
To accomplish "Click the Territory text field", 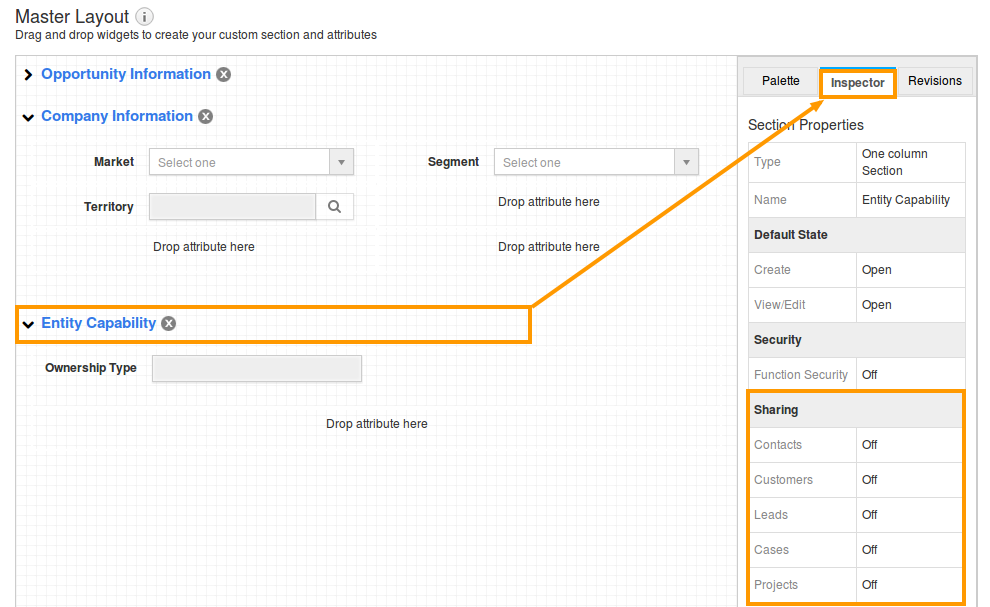I will point(232,207).
